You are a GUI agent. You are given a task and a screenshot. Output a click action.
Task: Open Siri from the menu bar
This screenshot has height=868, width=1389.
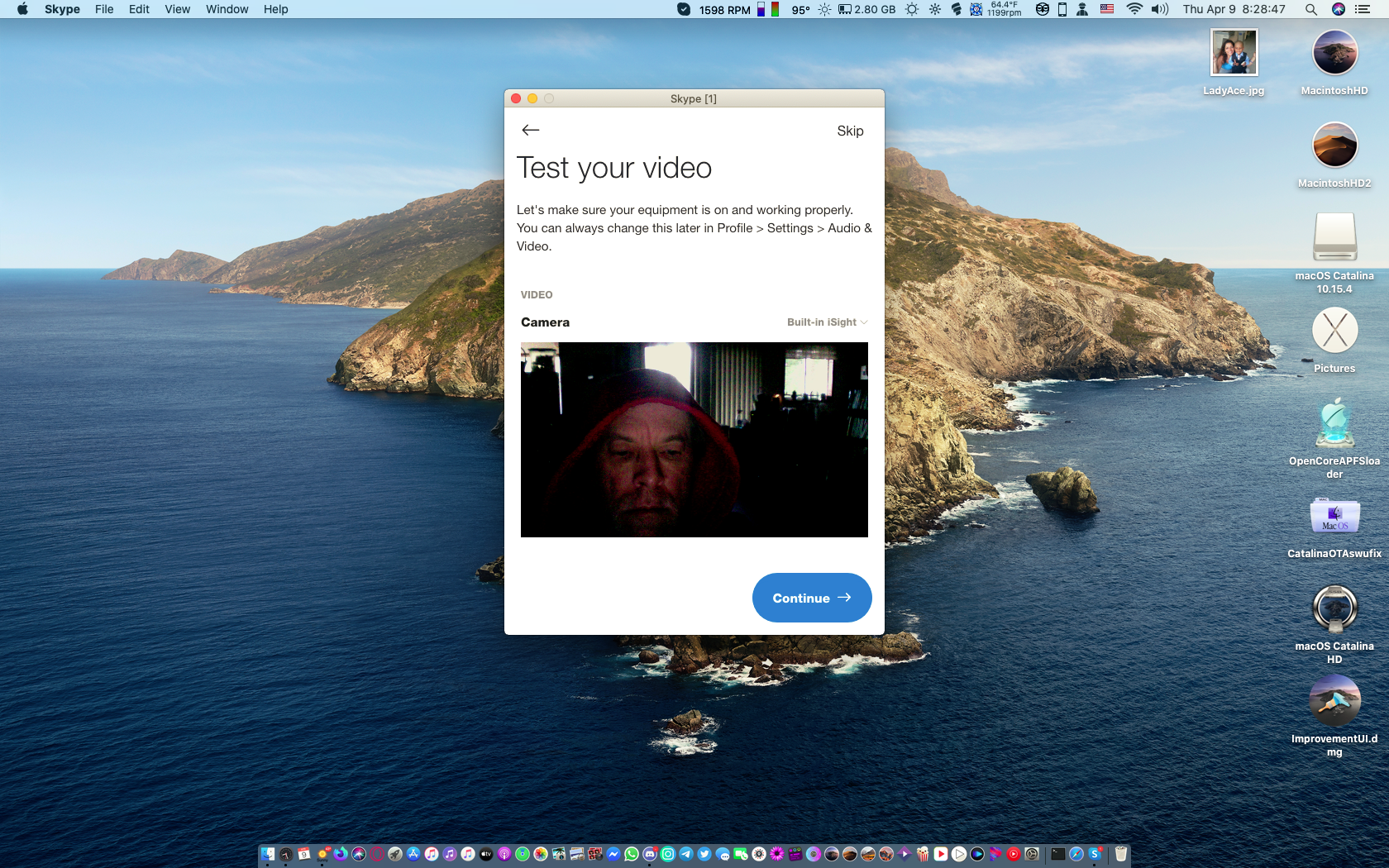[1339, 9]
